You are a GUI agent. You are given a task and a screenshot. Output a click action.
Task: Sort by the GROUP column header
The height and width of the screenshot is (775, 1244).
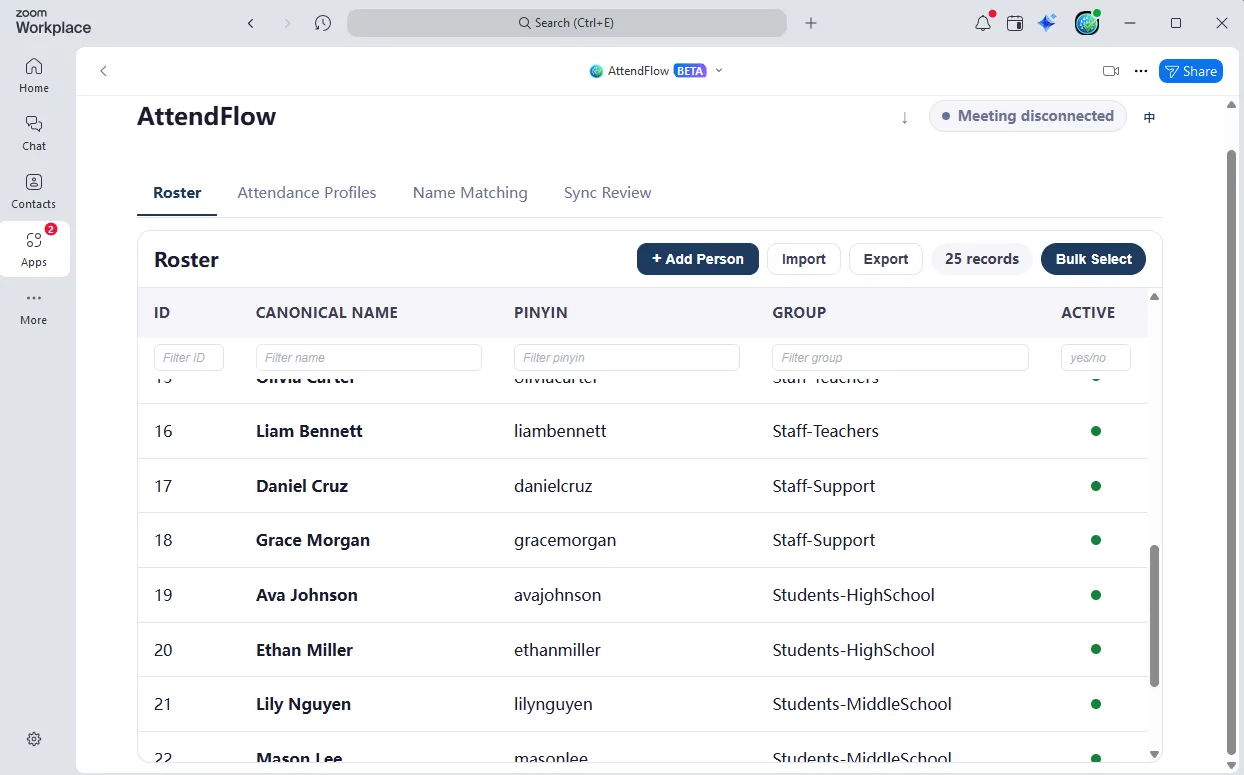click(x=799, y=313)
